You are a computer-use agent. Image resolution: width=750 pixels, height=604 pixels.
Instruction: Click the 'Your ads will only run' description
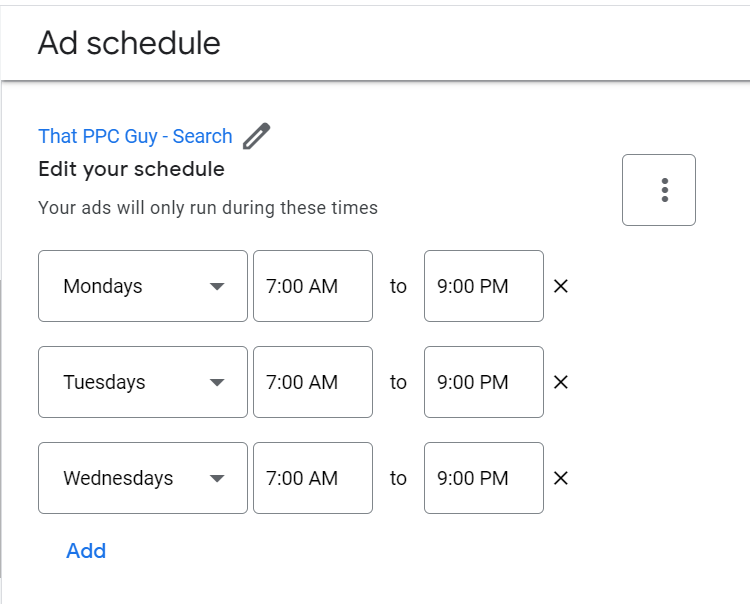click(x=208, y=208)
